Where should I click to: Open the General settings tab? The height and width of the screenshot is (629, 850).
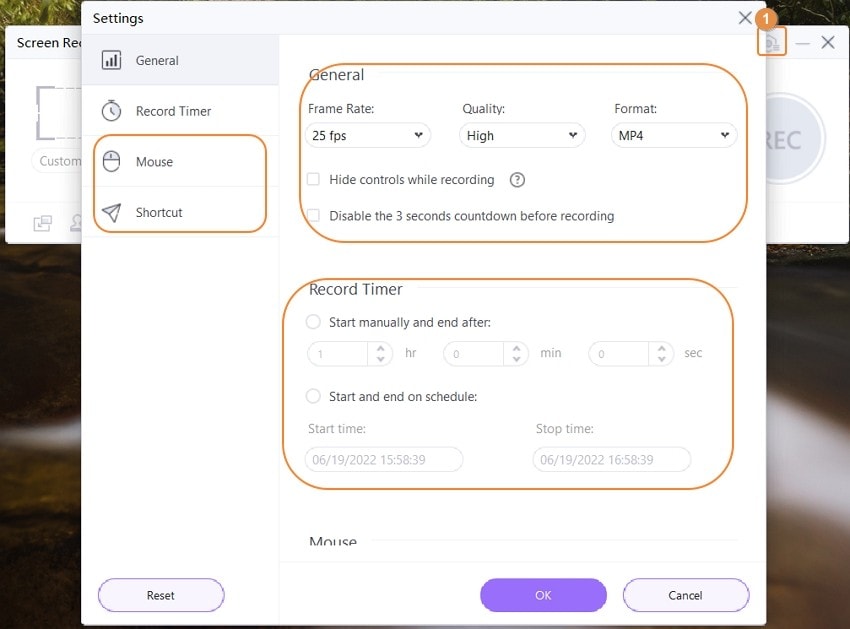[x=180, y=60]
